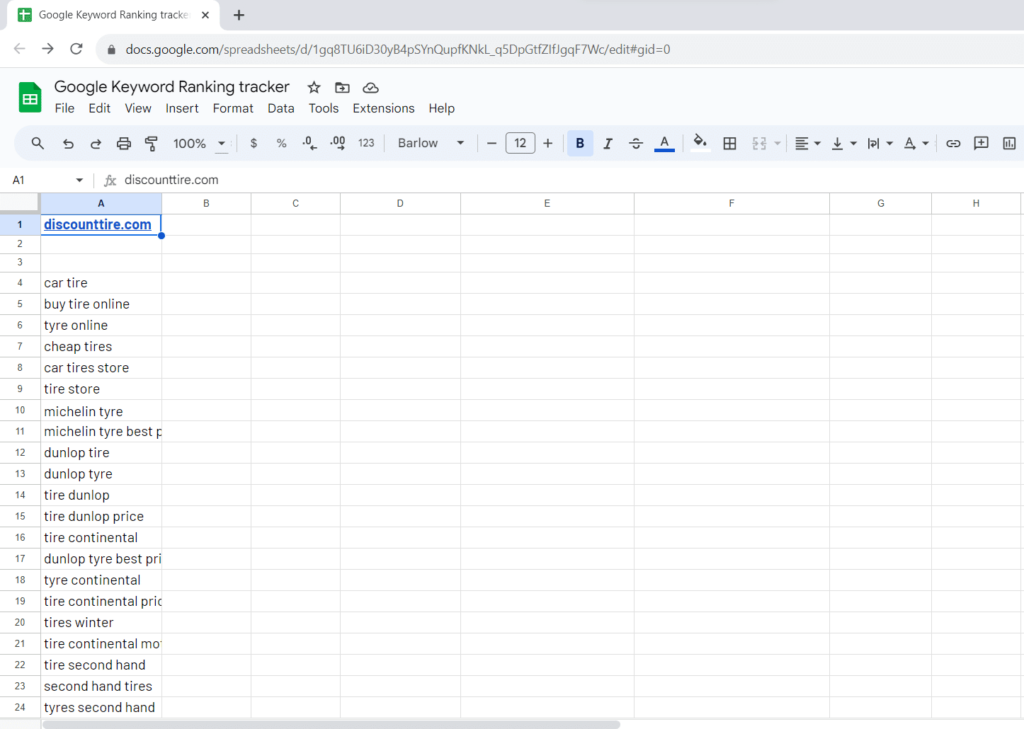Click the formula bar content
1024x729 pixels.
point(172,180)
